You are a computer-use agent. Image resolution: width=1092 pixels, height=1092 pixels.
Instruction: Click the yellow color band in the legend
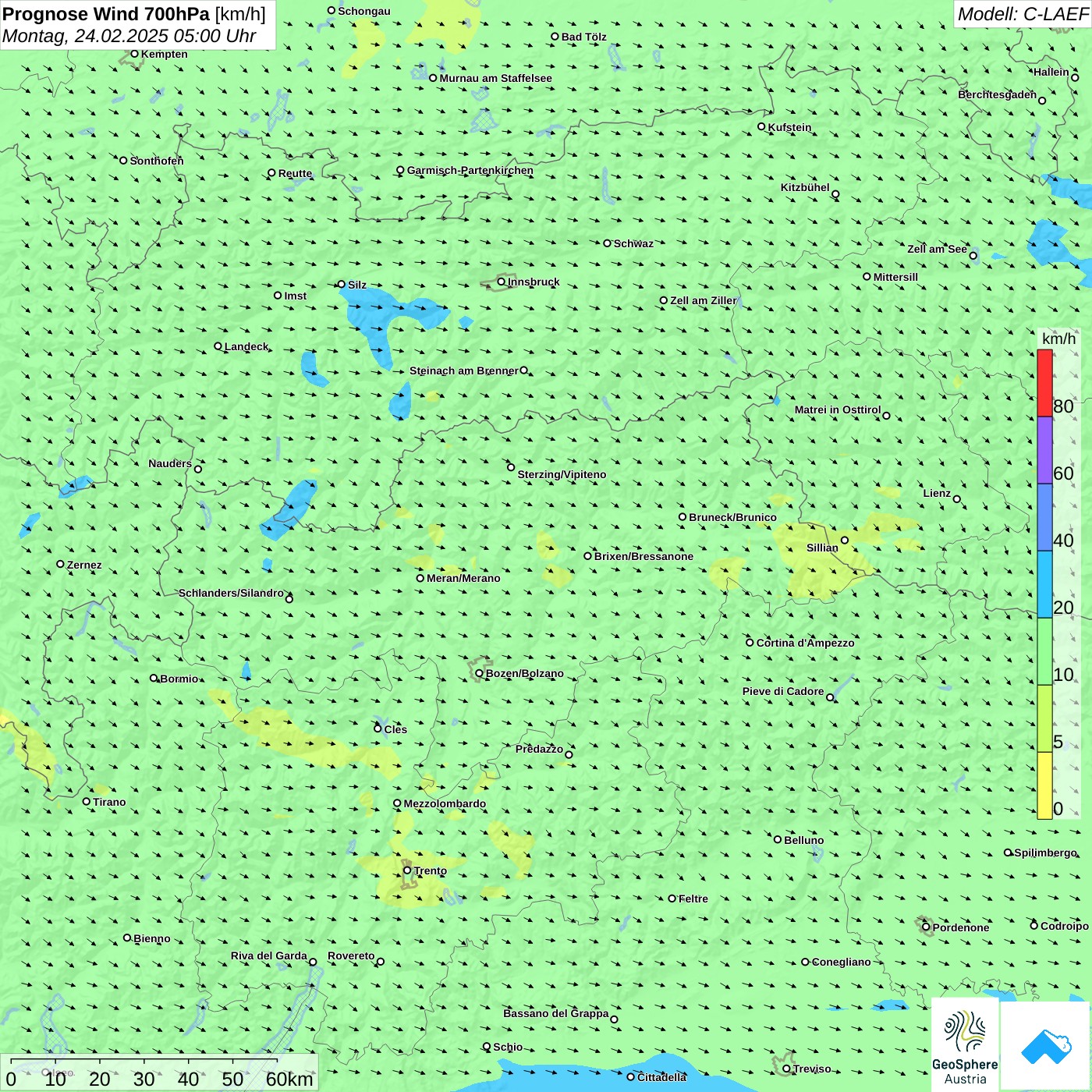1044,785
